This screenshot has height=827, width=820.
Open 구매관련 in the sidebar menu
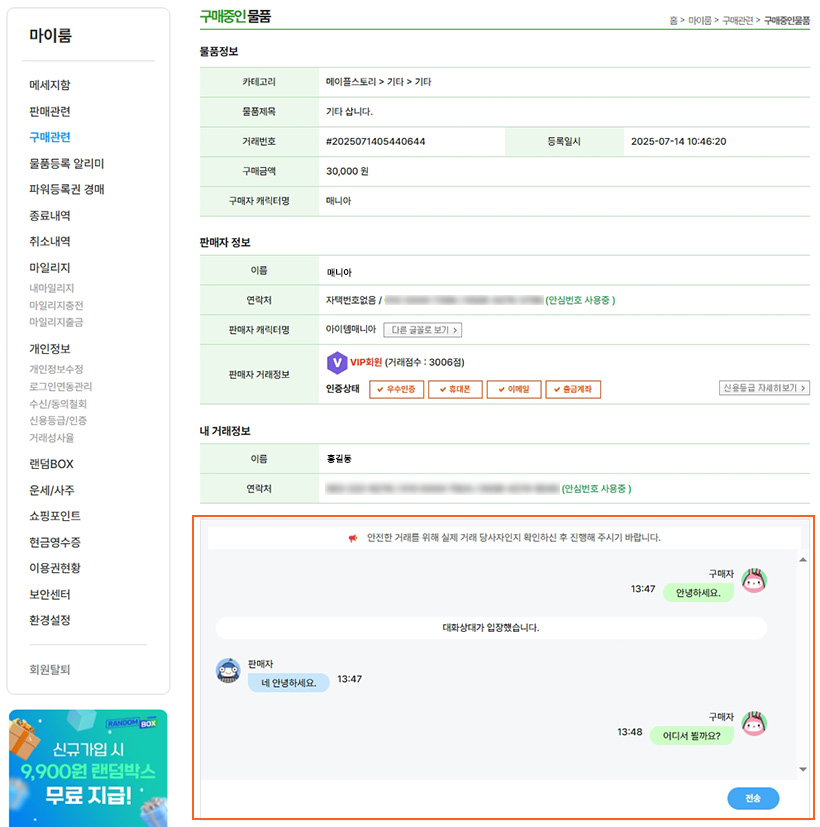pos(50,137)
